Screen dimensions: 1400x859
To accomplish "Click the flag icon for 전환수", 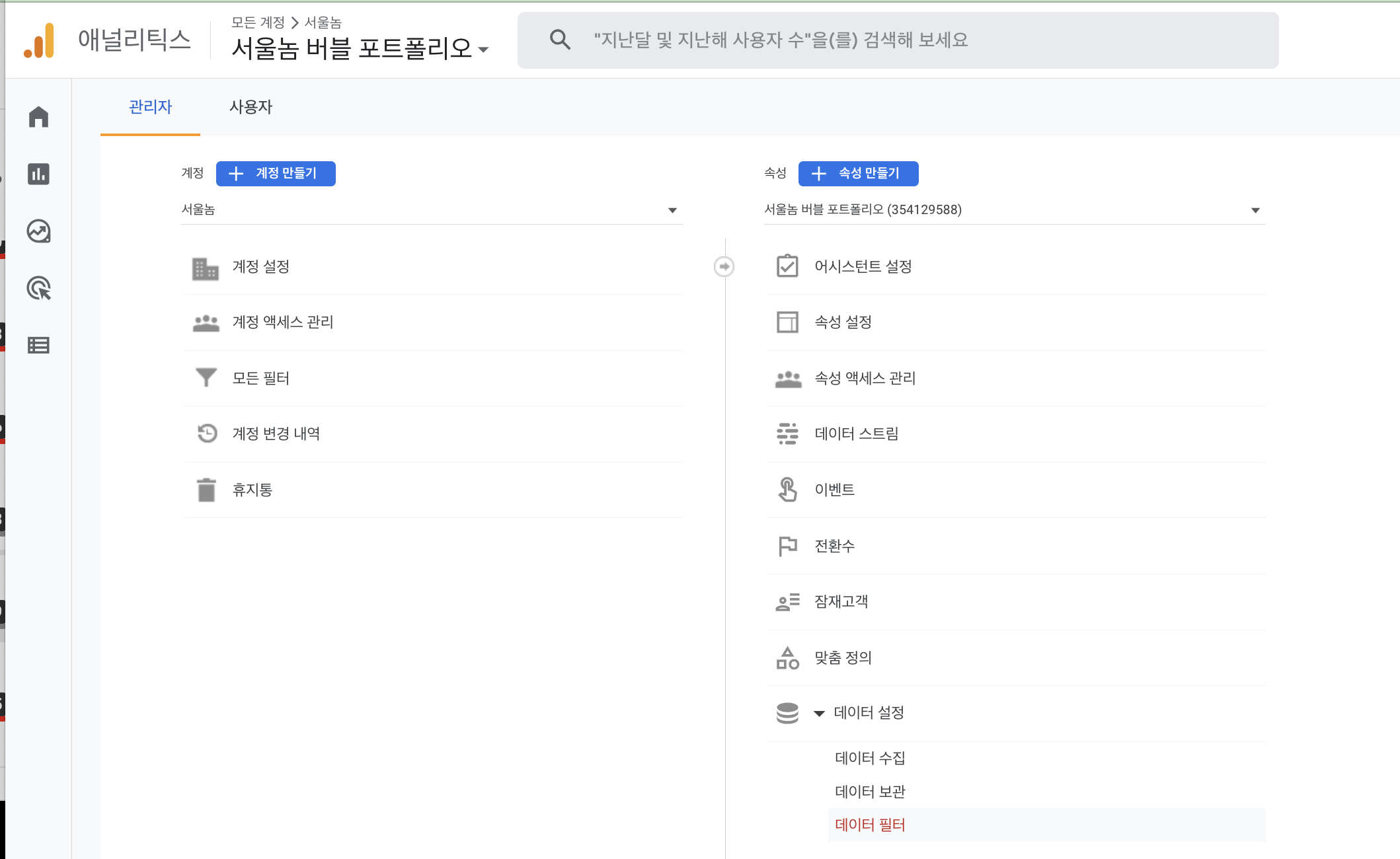I will tap(787, 546).
